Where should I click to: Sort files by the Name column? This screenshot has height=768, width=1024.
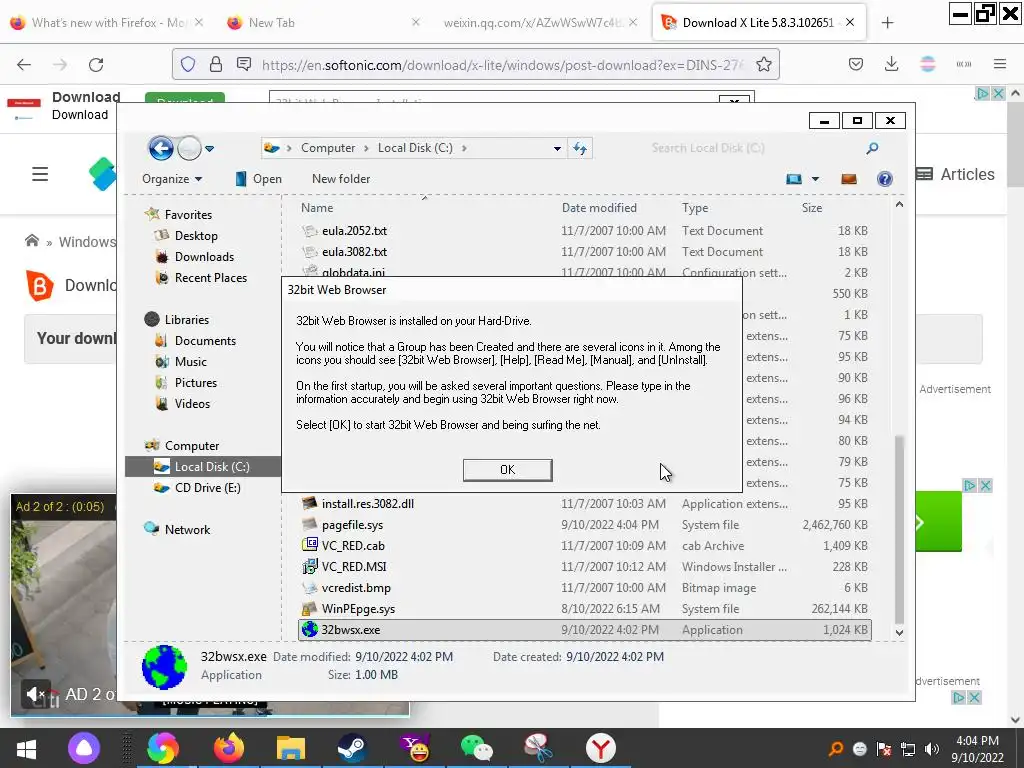[317, 208]
